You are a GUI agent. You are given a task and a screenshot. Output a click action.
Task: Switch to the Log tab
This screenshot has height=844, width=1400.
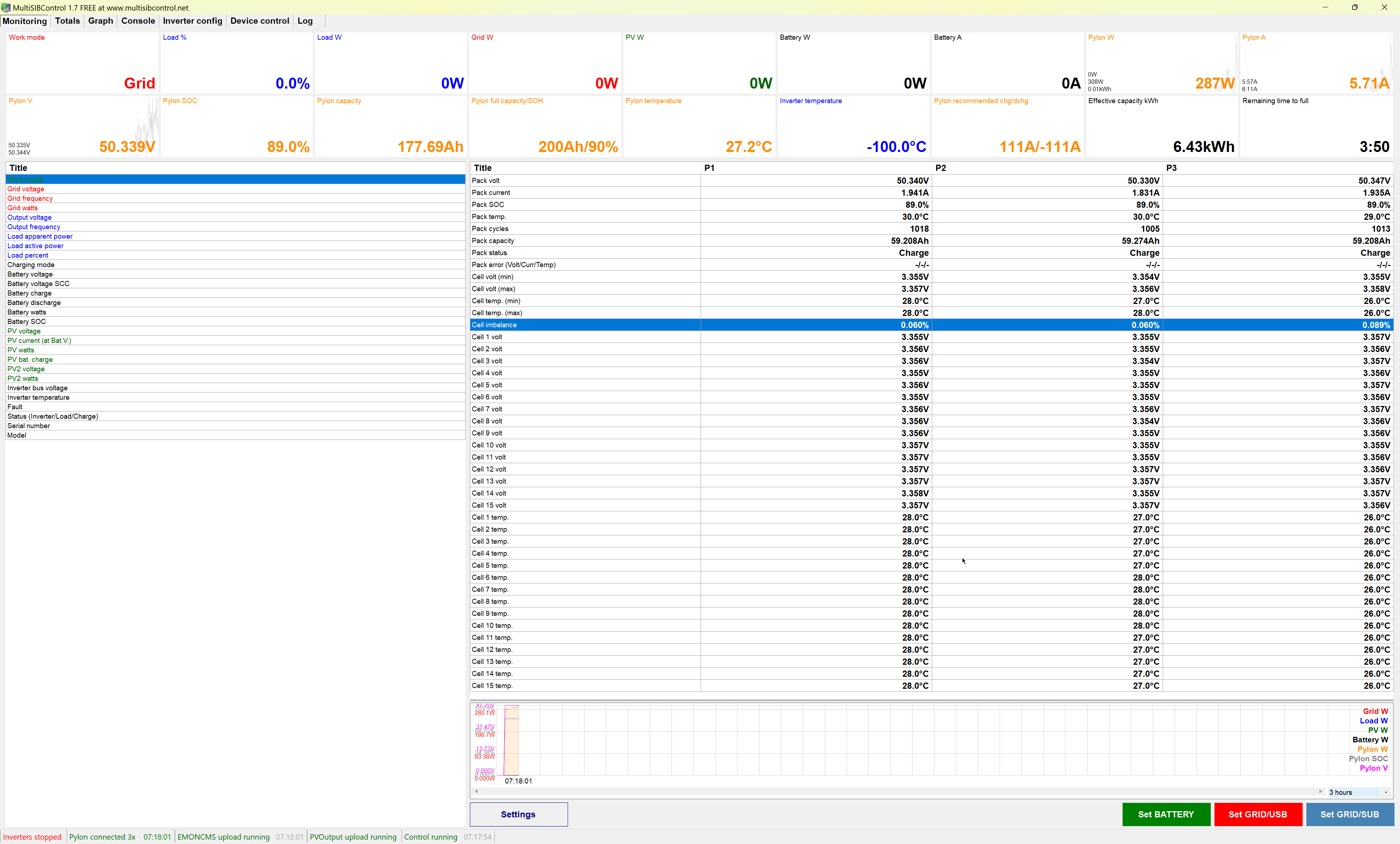pos(305,21)
